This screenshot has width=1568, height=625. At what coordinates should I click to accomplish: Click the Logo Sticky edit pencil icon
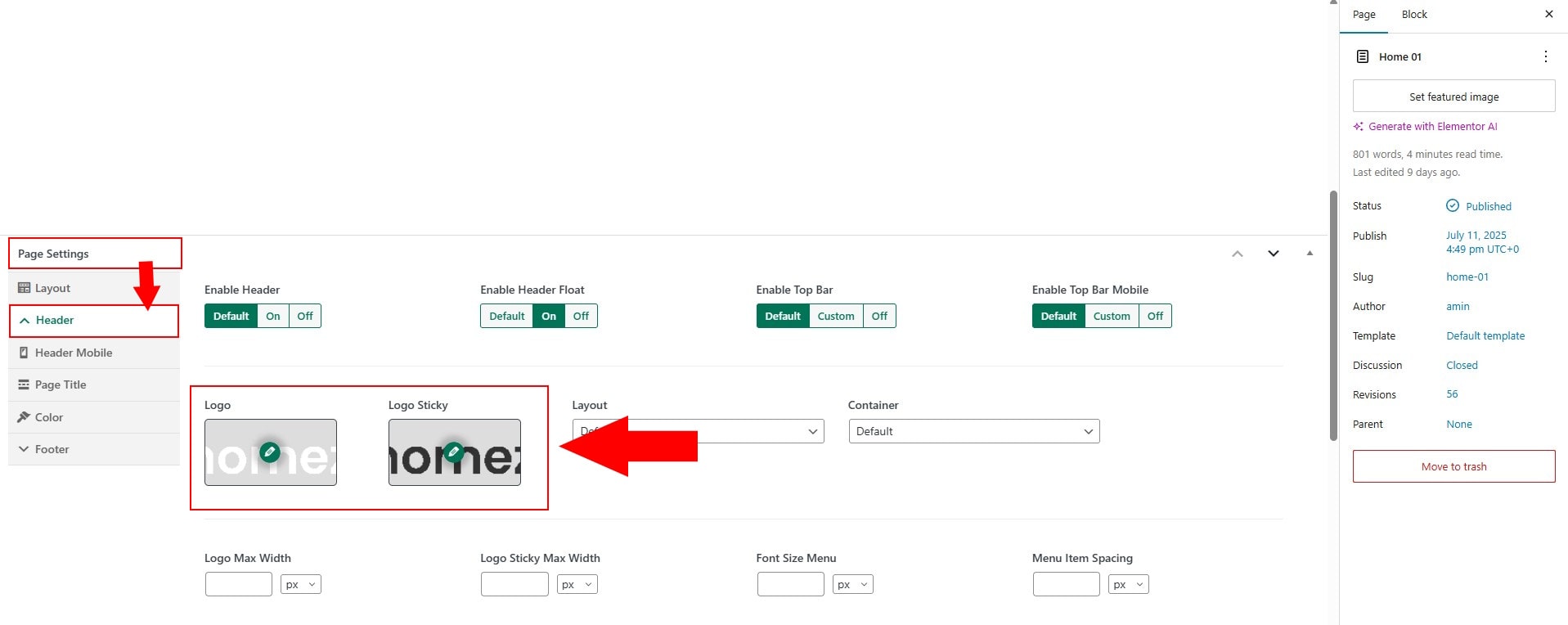(x=454, y=452)
